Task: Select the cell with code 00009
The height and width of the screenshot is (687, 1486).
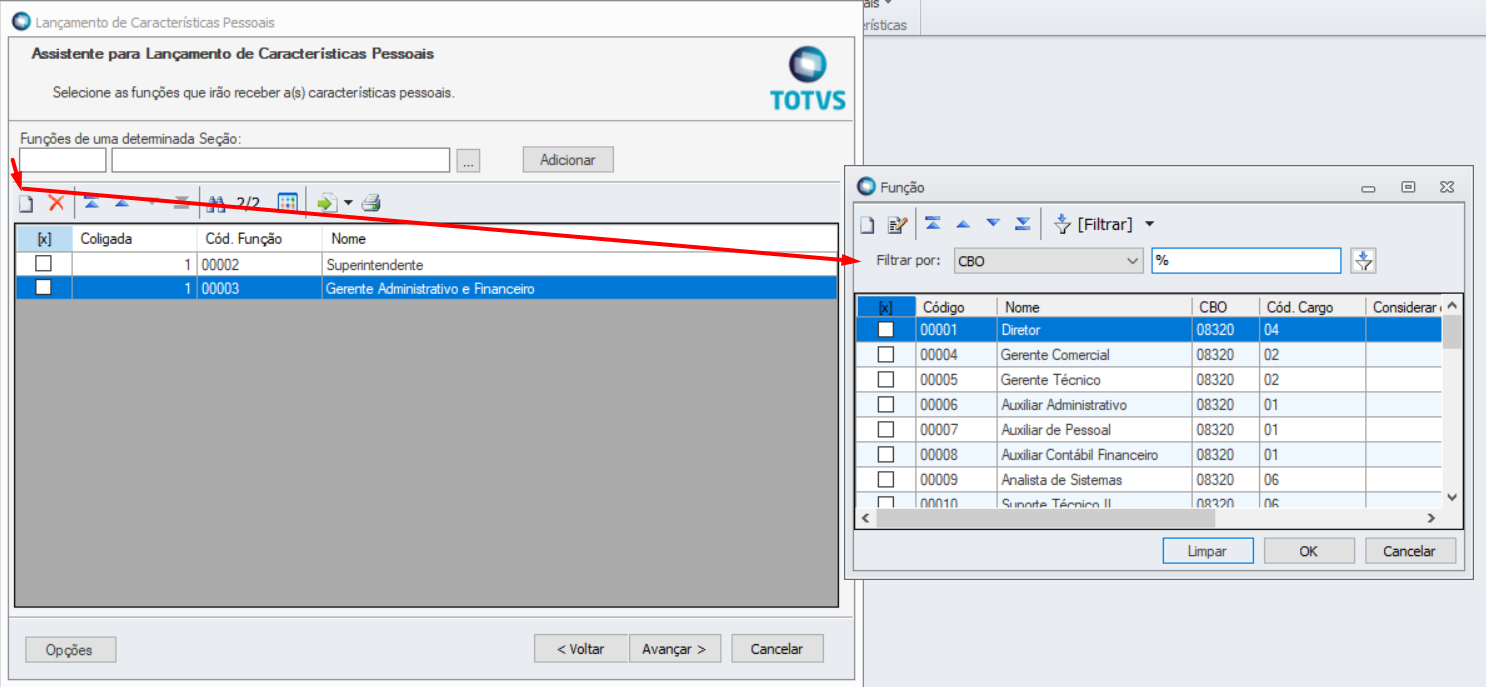Action: [x=956, y=479]
